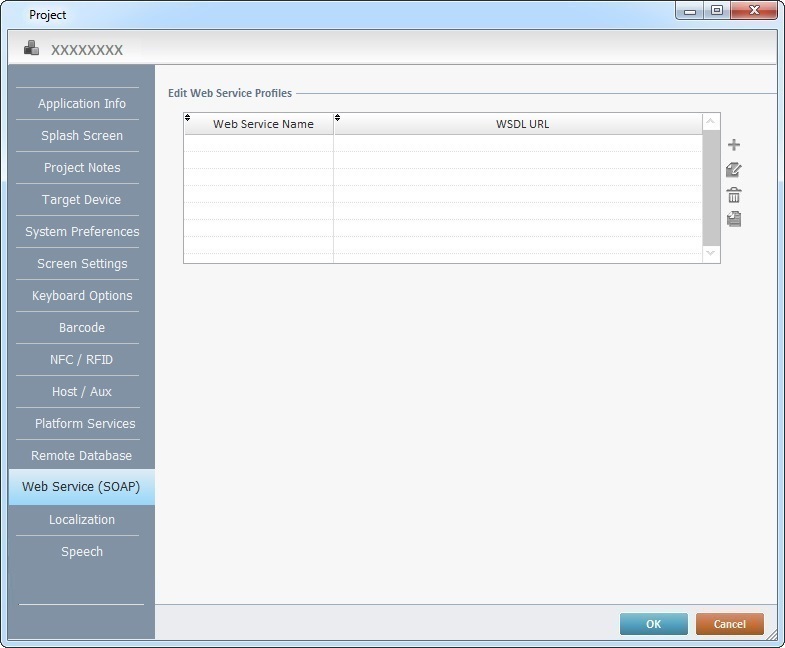Viewport: 785px width, 648px height.
Task: Select the Barcode section
Action: (82, 328)
